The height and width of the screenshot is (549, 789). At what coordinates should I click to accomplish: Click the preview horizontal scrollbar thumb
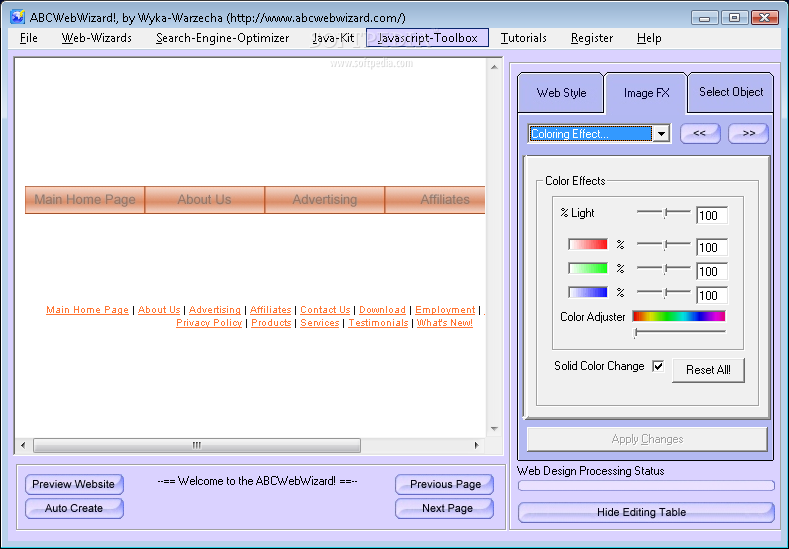(x=197, y=445)
